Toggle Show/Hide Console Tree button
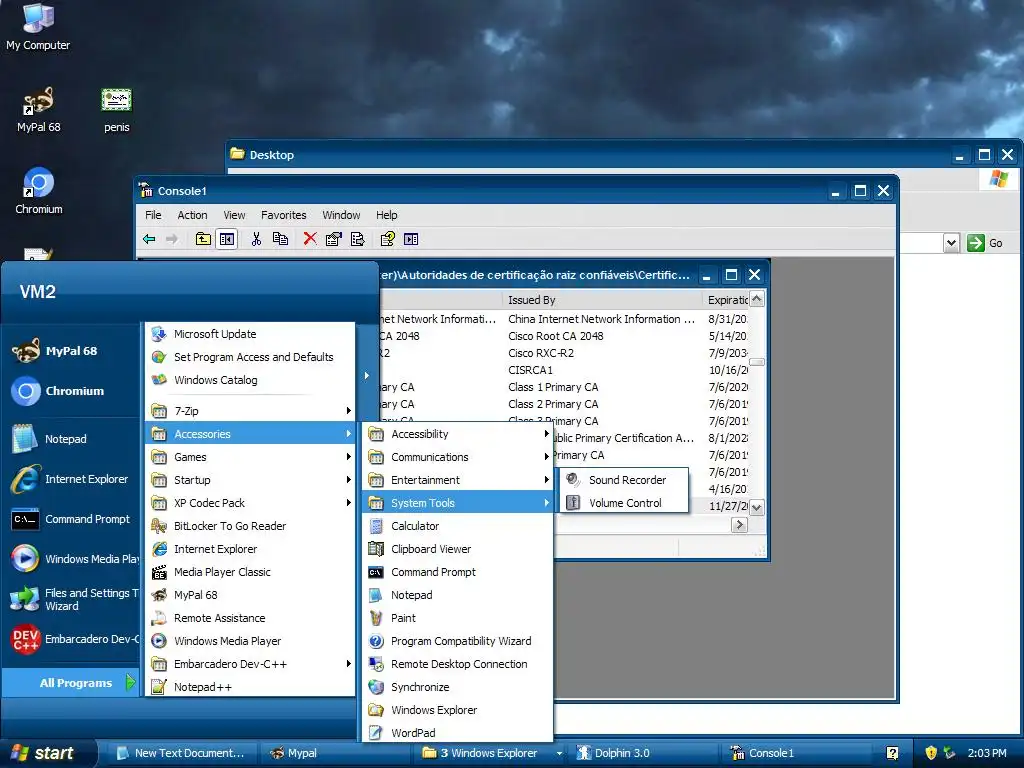The height and width of the screenshot is (768, 1024). pos(227,239)
